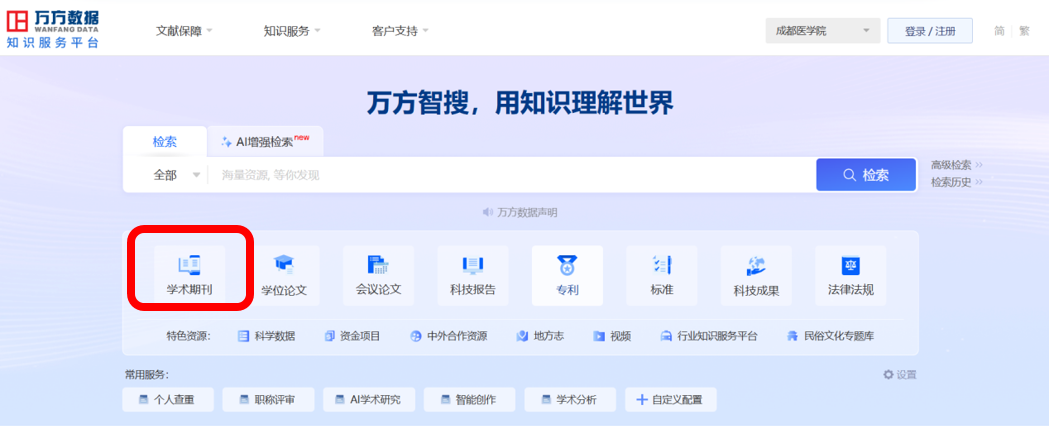
Task: Expand the 知识服务 menu
Action: 292,31
